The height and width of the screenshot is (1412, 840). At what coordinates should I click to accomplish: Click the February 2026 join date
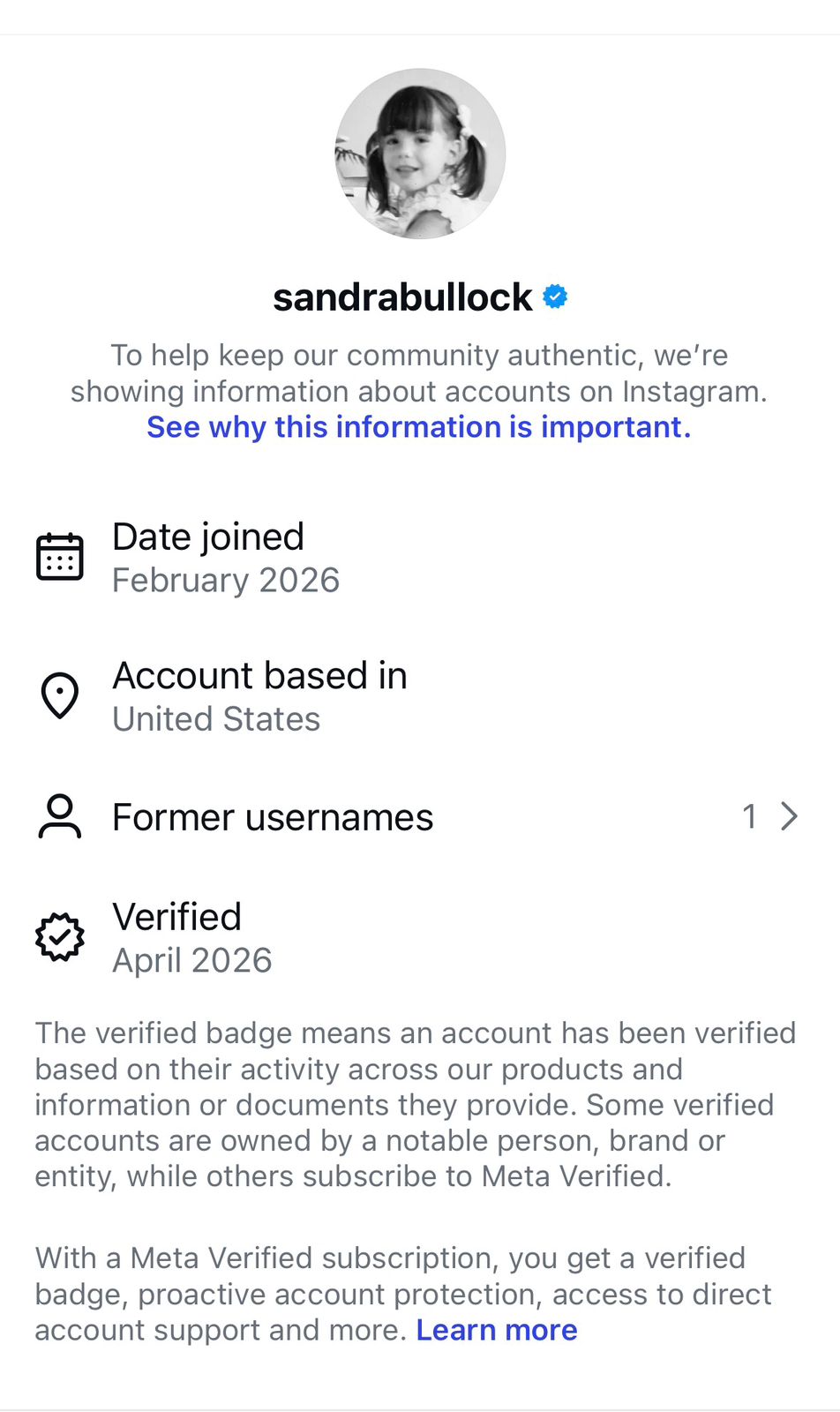coord(226,581)
